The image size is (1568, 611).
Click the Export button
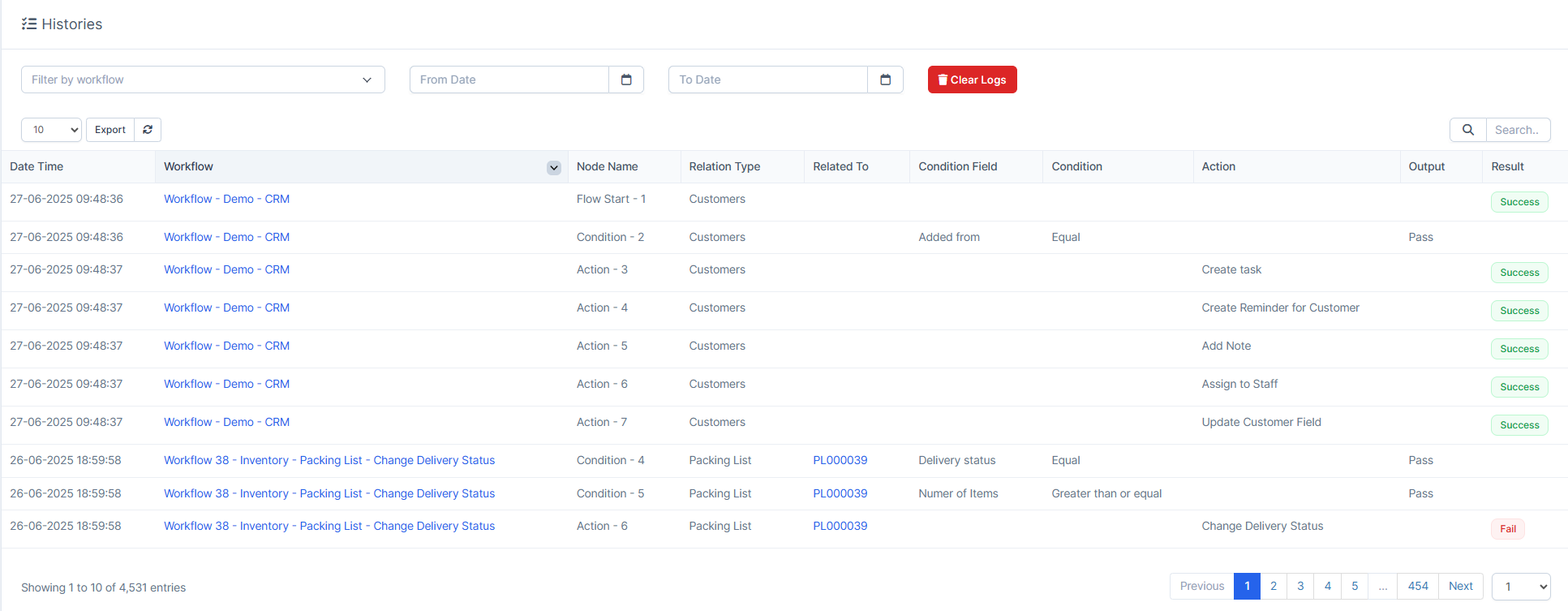coord(110,130)
